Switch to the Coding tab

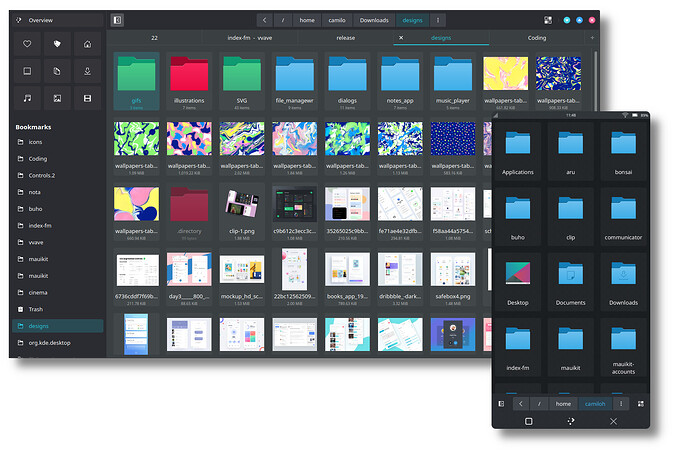(537, 38)
